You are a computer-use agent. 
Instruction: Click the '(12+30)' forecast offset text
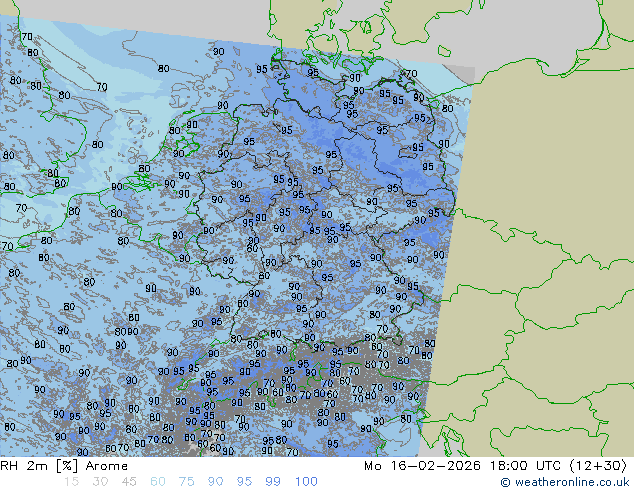point(598,466)
